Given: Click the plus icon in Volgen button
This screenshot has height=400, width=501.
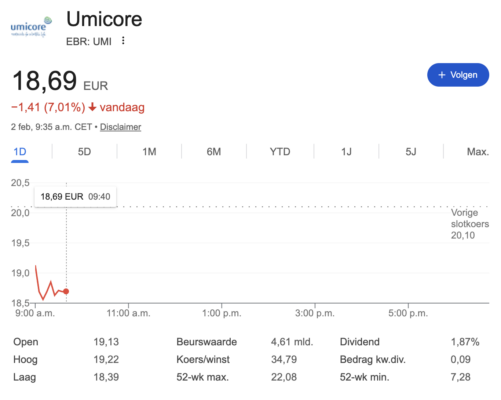Looking at the screenshot, I should [x=442, y=75].
